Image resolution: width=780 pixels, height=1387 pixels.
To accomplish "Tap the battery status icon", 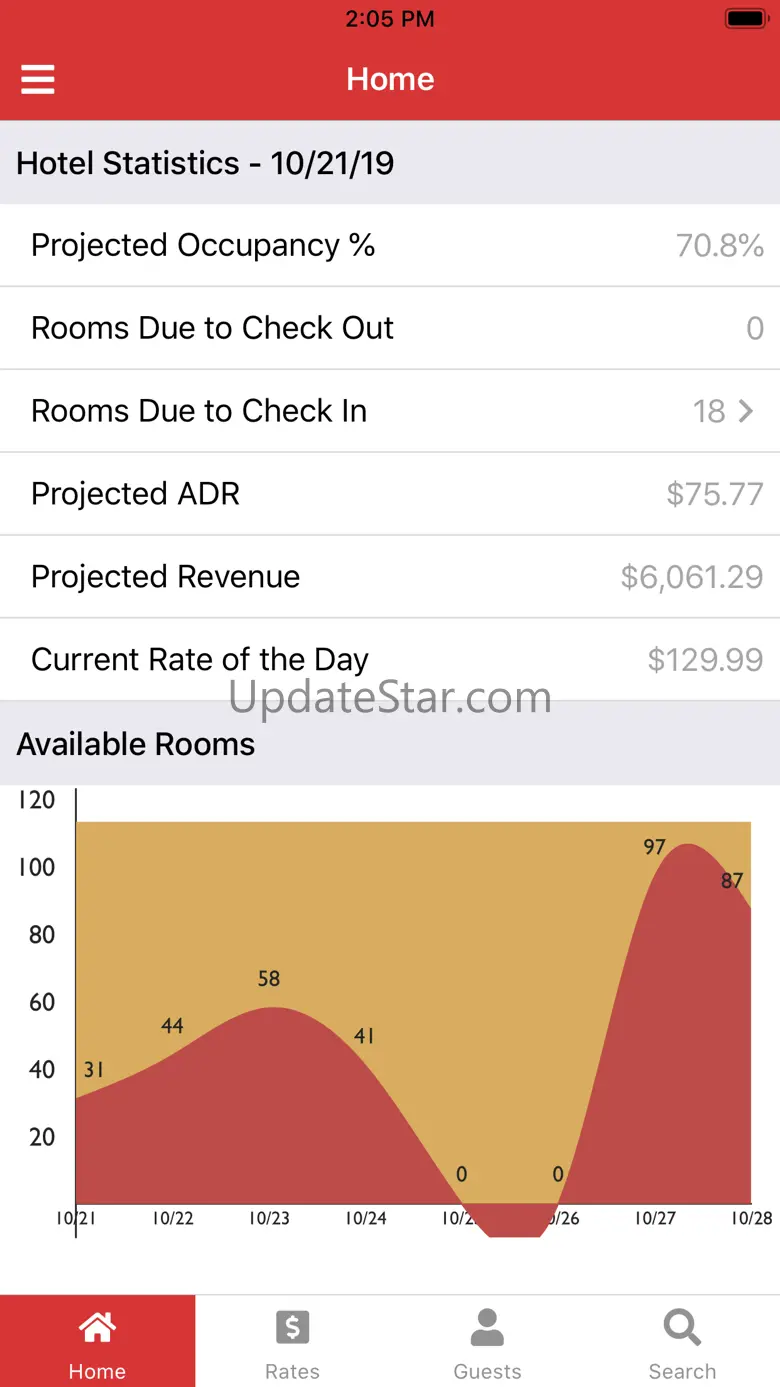I will (745, 19).
